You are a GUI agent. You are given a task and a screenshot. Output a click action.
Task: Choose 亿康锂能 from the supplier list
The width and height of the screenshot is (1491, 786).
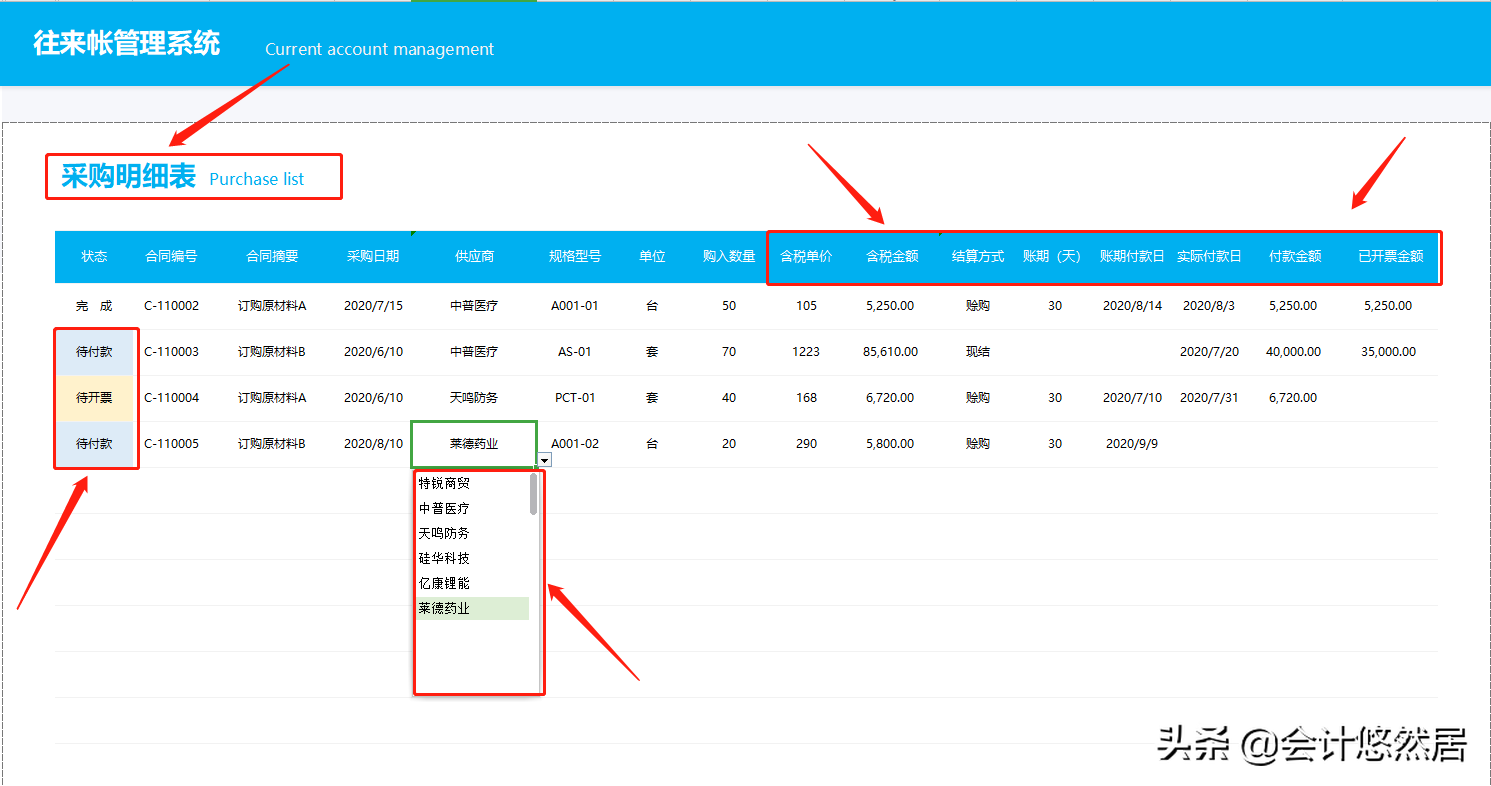pos(444,583)
